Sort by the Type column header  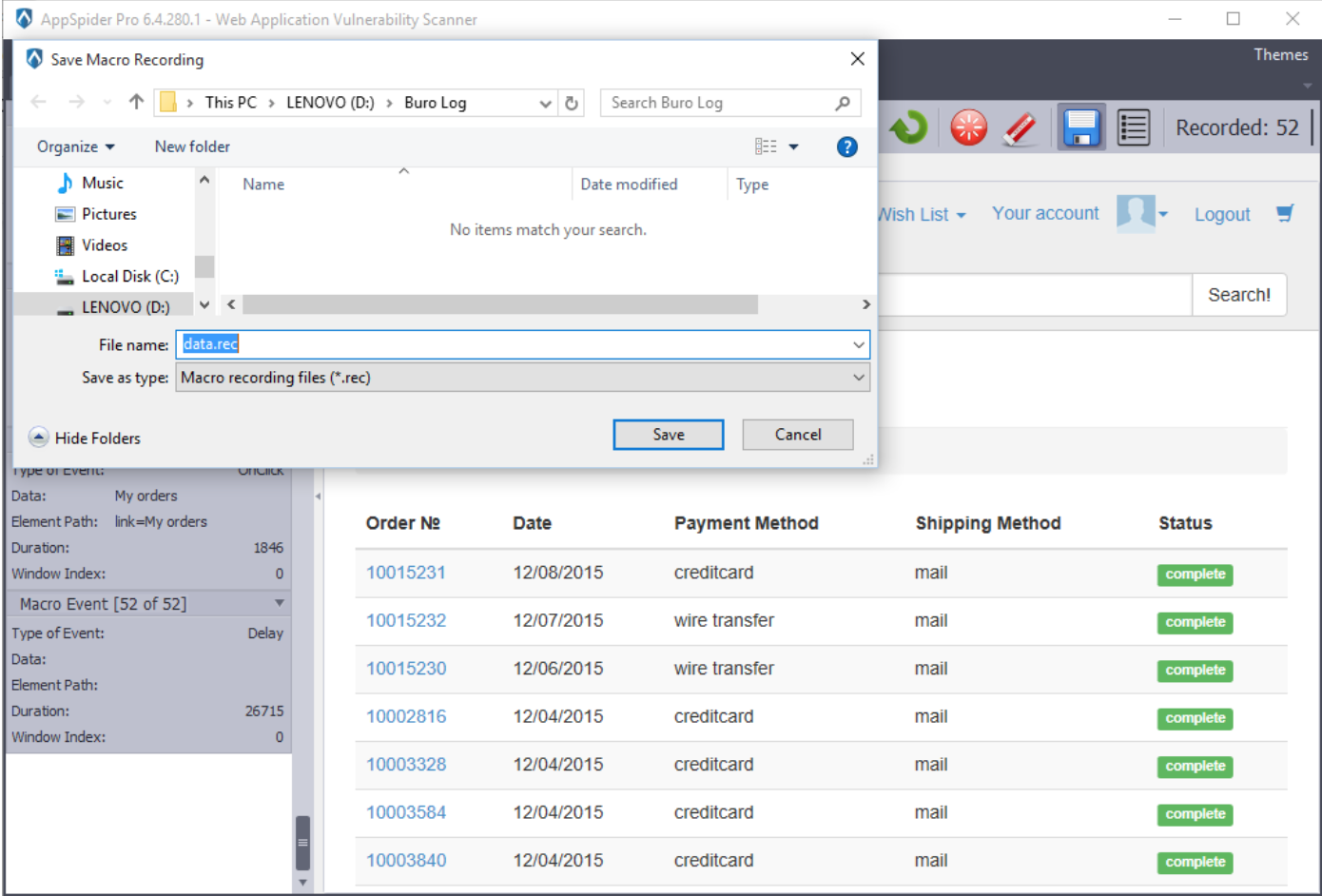pyautogui.click(x=752, y=185)
